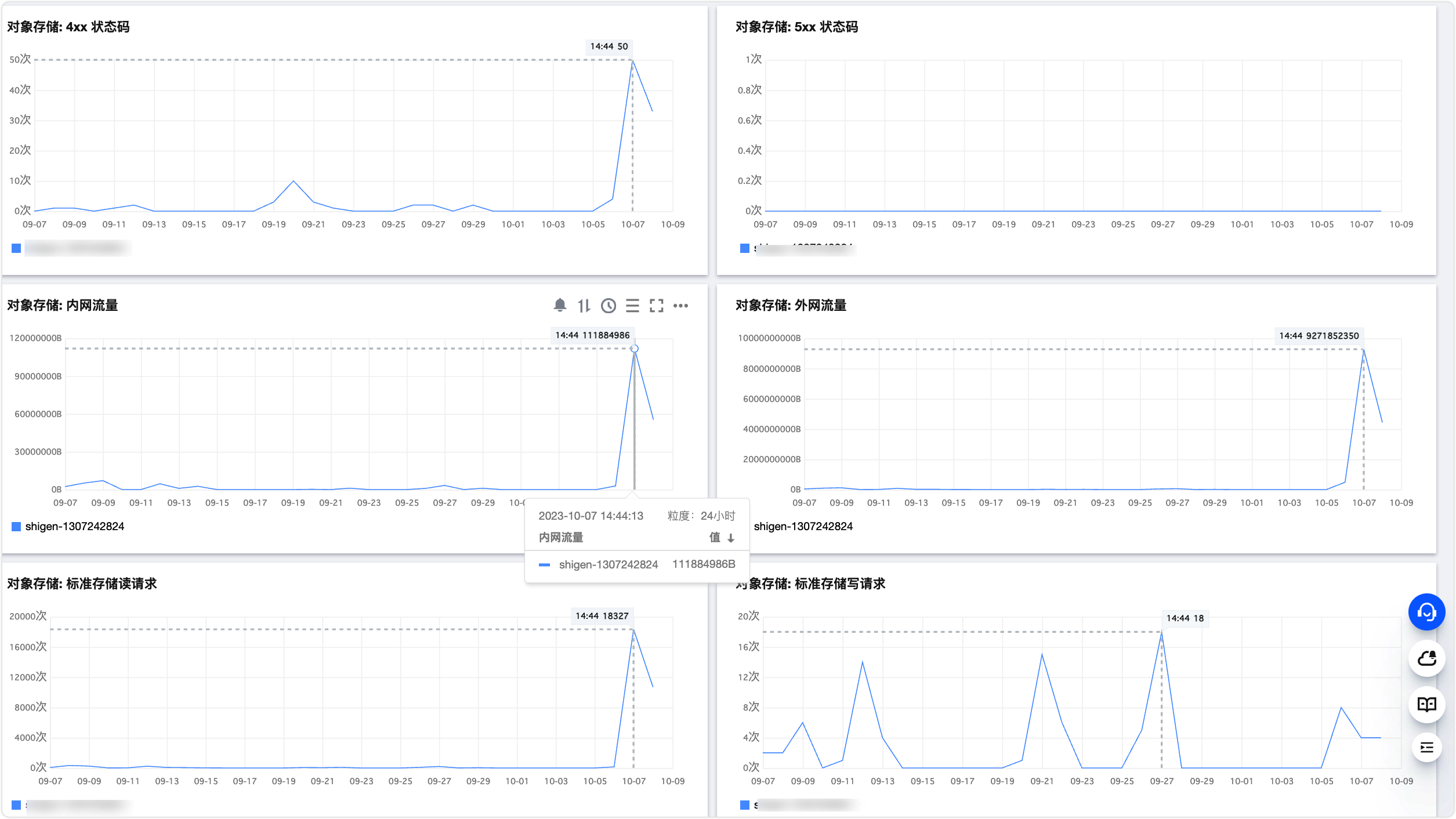This screenshot has width=1456, height=819.
Task: Click the peak data point on 内网流量 chart
Action: click(635, 349)
